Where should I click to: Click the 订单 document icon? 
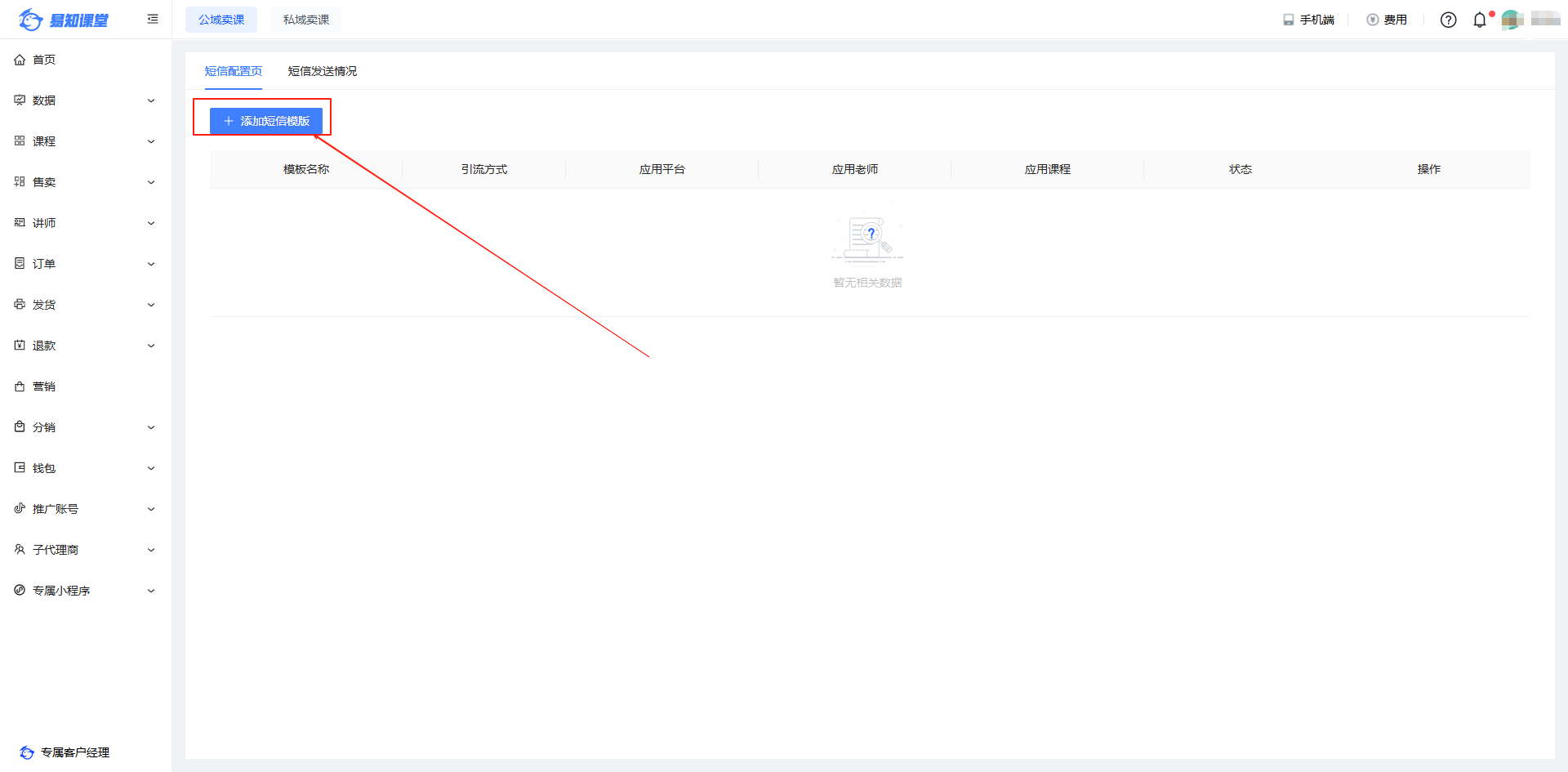coord(20,264)
